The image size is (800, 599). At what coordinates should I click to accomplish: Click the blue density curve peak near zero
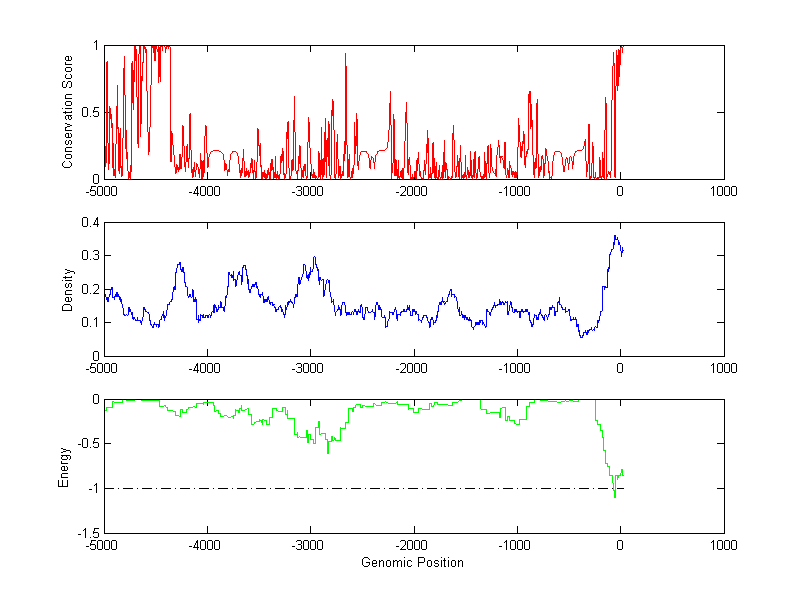[x=615, y=236]
